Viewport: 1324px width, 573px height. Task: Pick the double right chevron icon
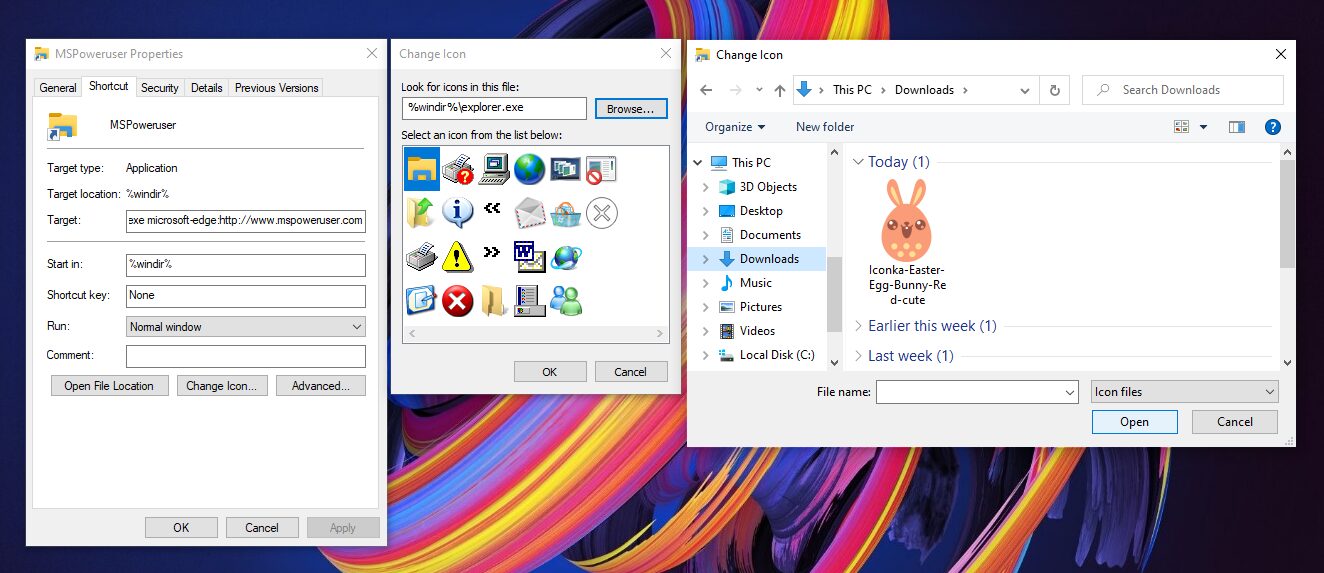point(492,252)
